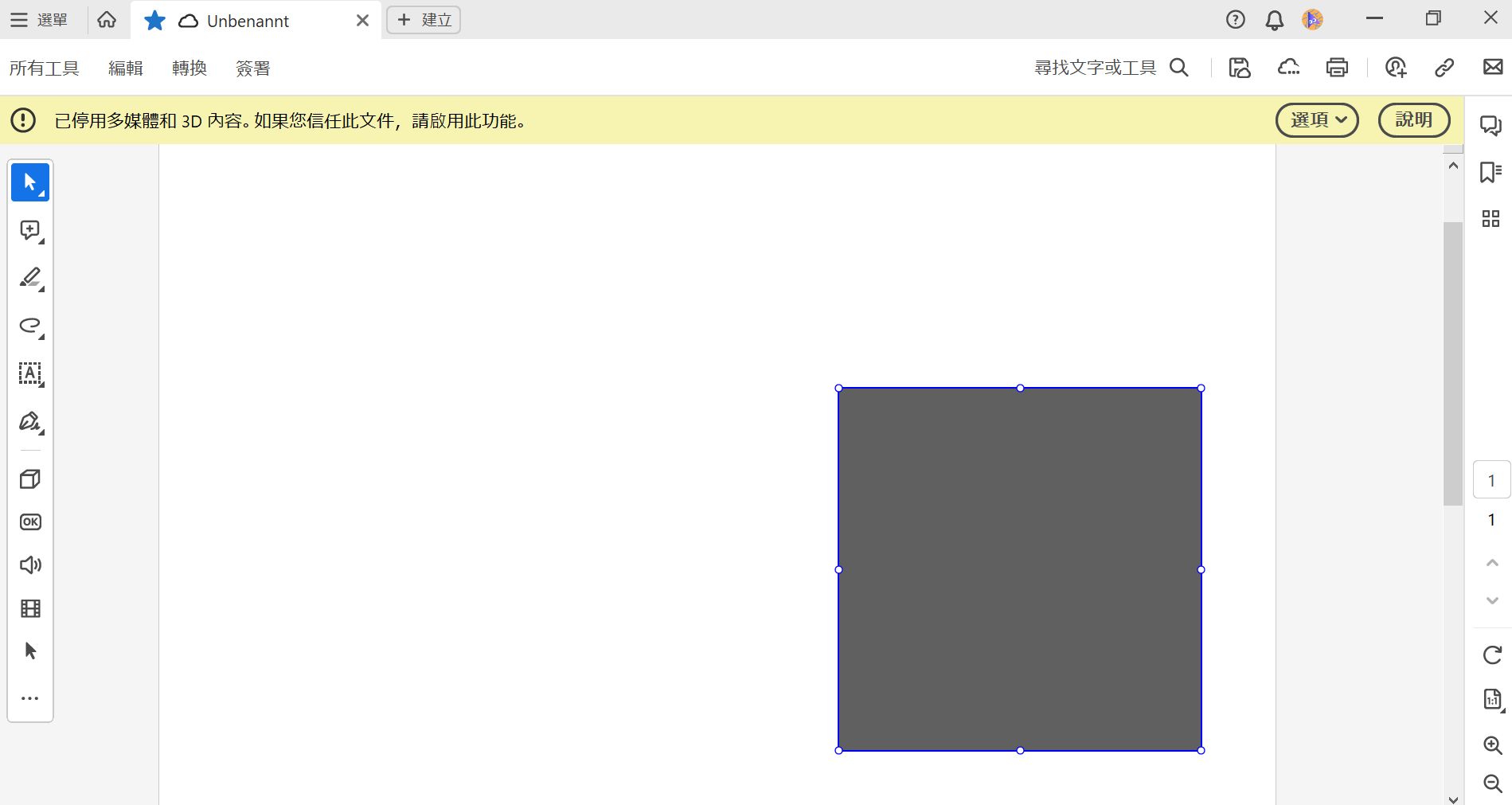
Task: Open the bookmarks panel
Action: [x=1491, y=173]
